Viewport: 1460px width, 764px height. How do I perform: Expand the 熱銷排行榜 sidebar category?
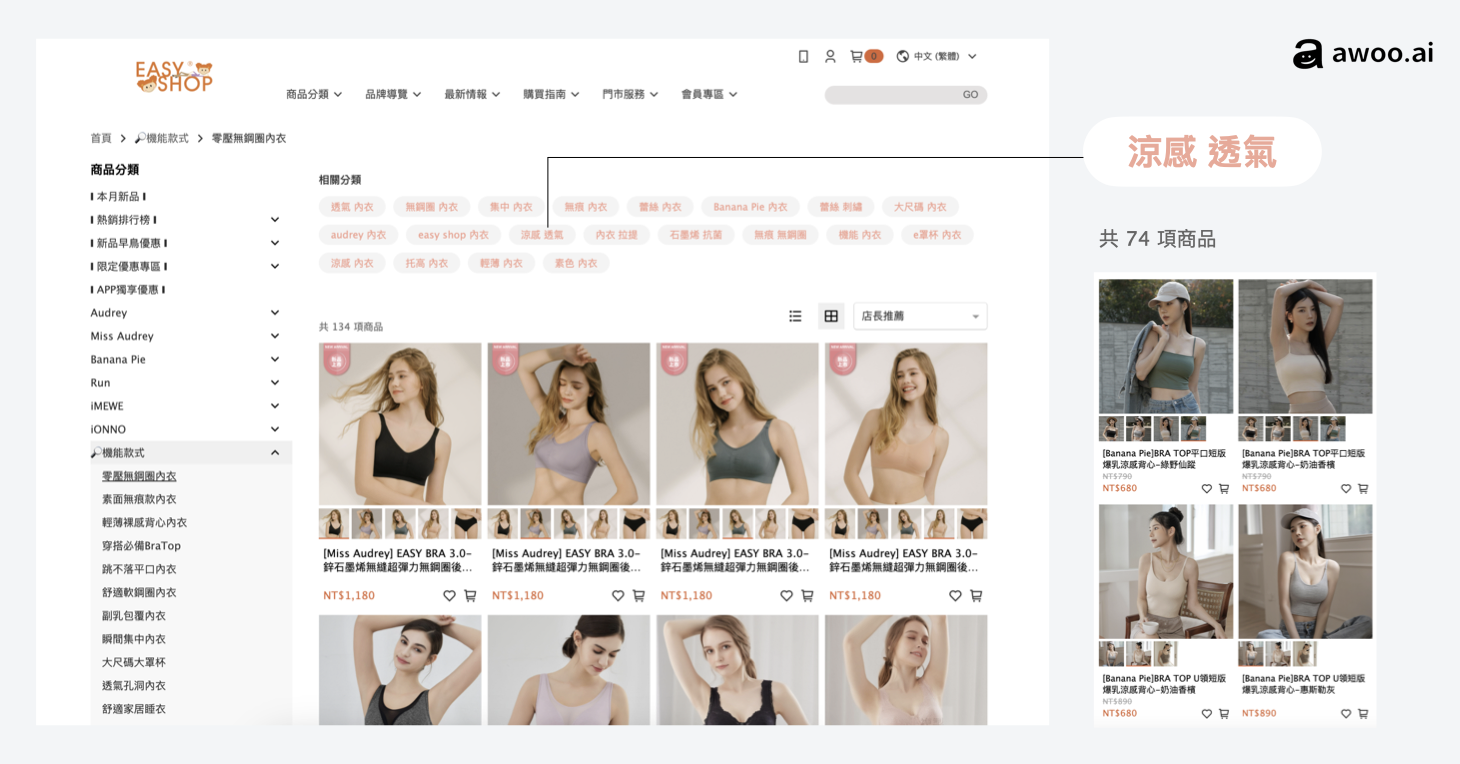[x=275, y=220]
